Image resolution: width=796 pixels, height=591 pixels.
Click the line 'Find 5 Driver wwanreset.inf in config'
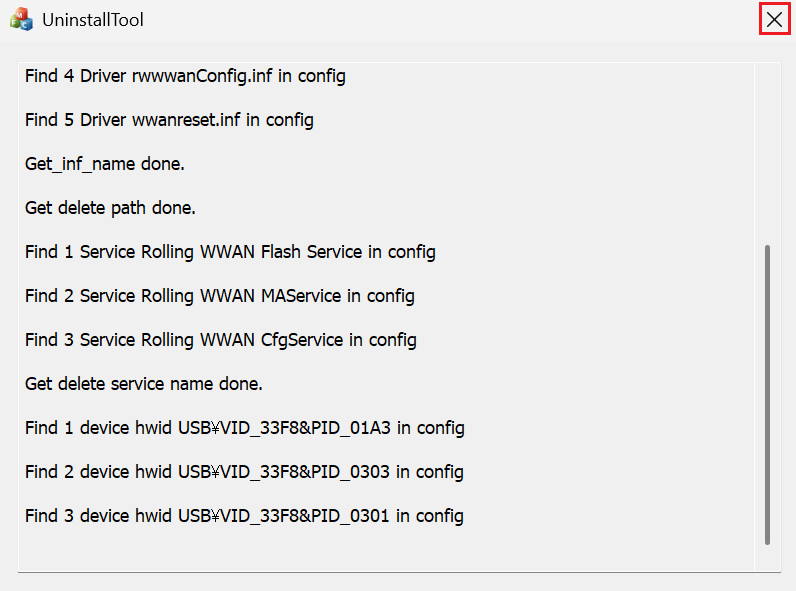click(x=169, y=120)
